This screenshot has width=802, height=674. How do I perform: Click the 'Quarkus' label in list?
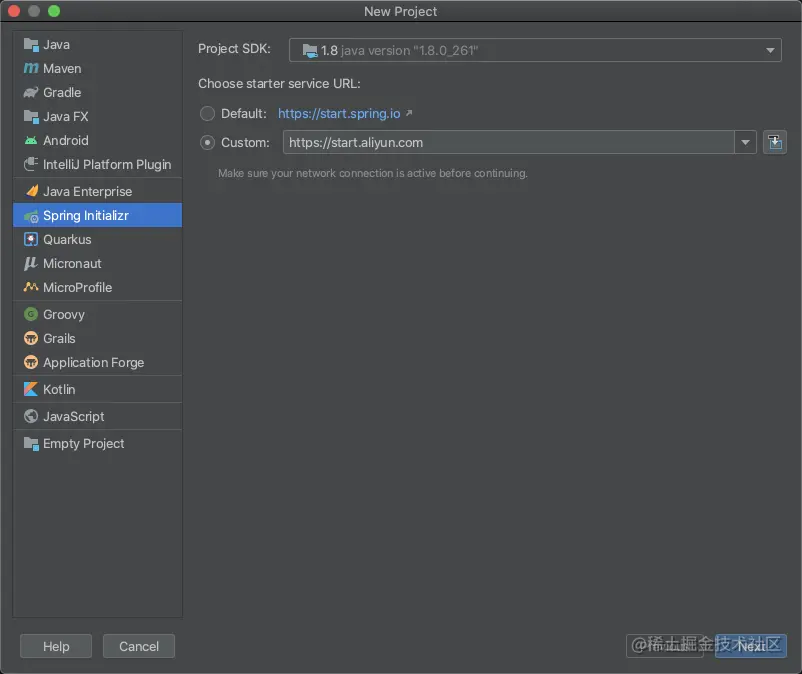pyautogui.click(x=67, y=239)
